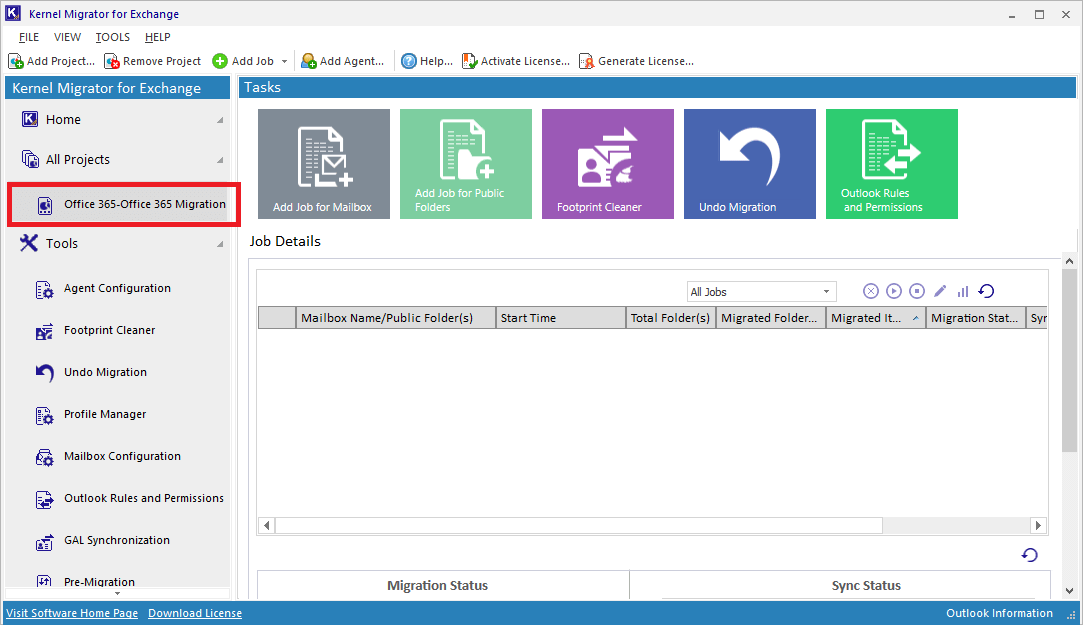Image resolution: width=1083 pixels, height=627 pixels.
Task: Click the job table right scroll arrow
Action: (1037, 525)
